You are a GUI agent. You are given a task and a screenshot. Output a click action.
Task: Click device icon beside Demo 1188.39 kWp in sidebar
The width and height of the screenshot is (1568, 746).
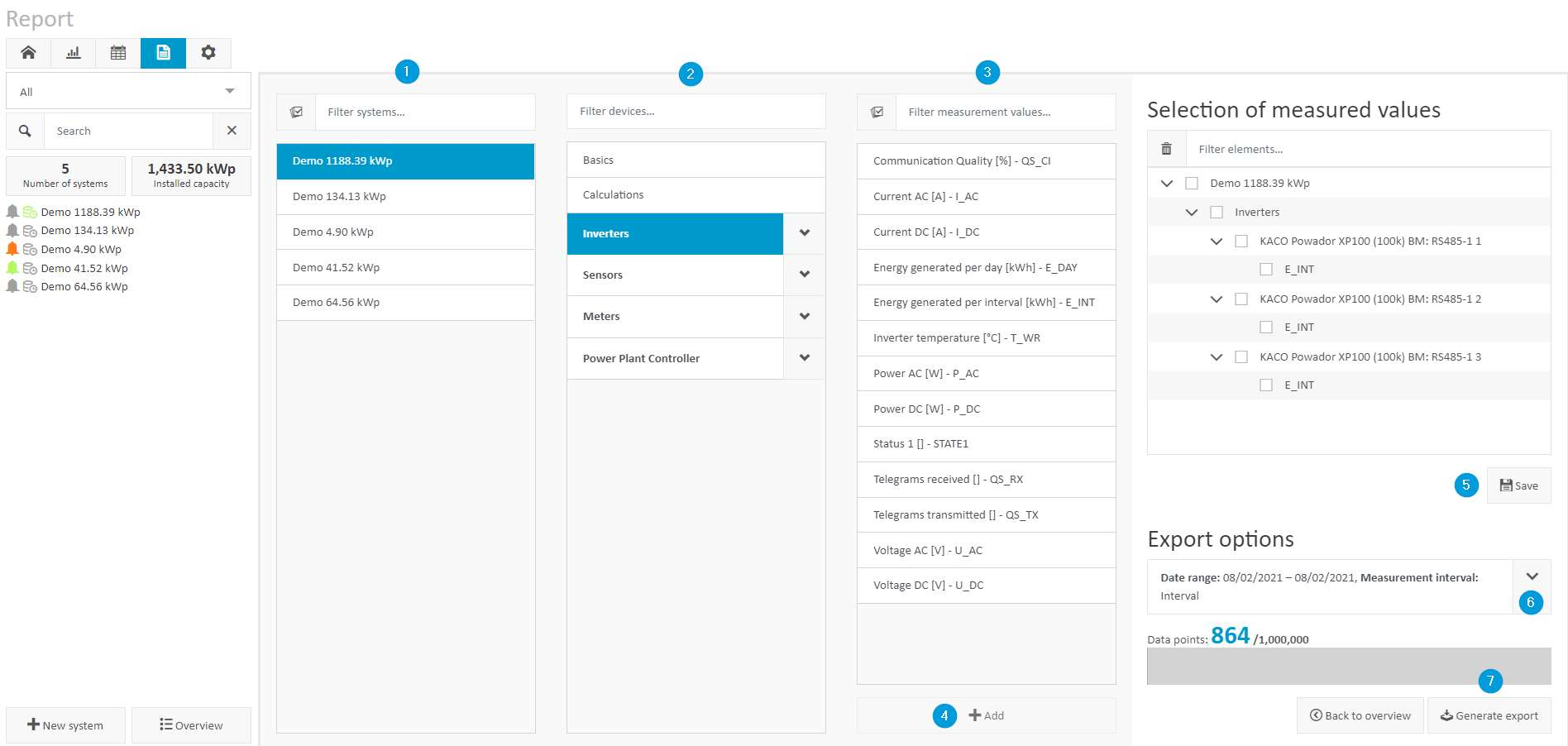[30, 212]
